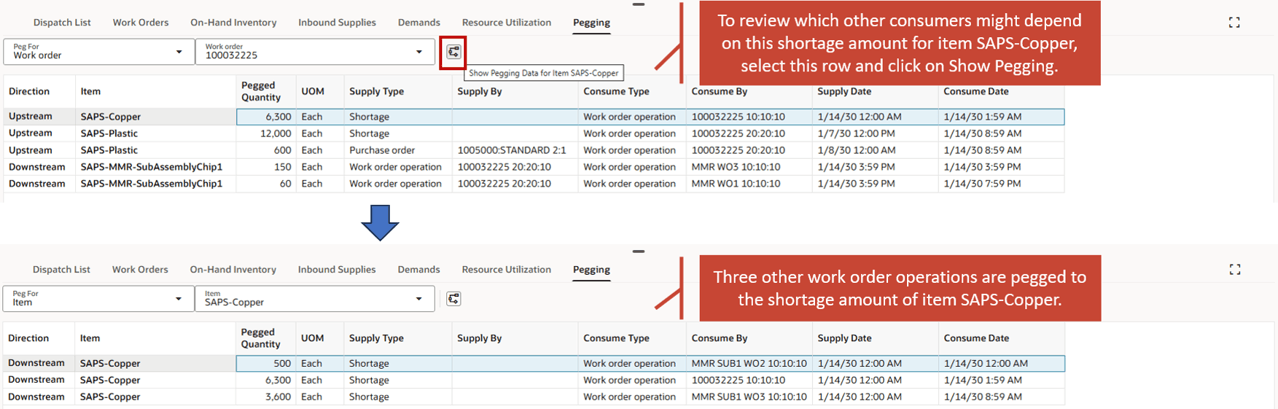Switch to Dispatch List tab in Work order panel
The width and height of the screenshot is (1278, 409).
click(x=61, y=22)
